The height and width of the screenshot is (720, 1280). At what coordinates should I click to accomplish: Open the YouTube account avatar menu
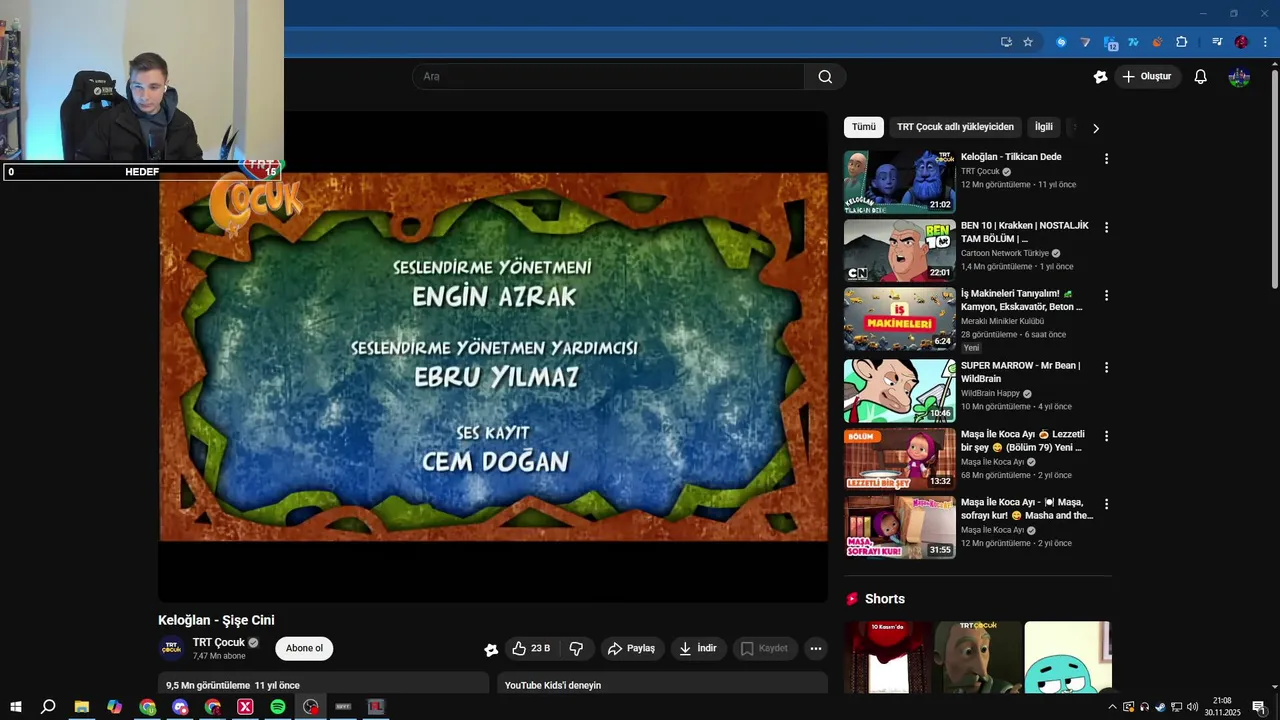(1239, 77)
